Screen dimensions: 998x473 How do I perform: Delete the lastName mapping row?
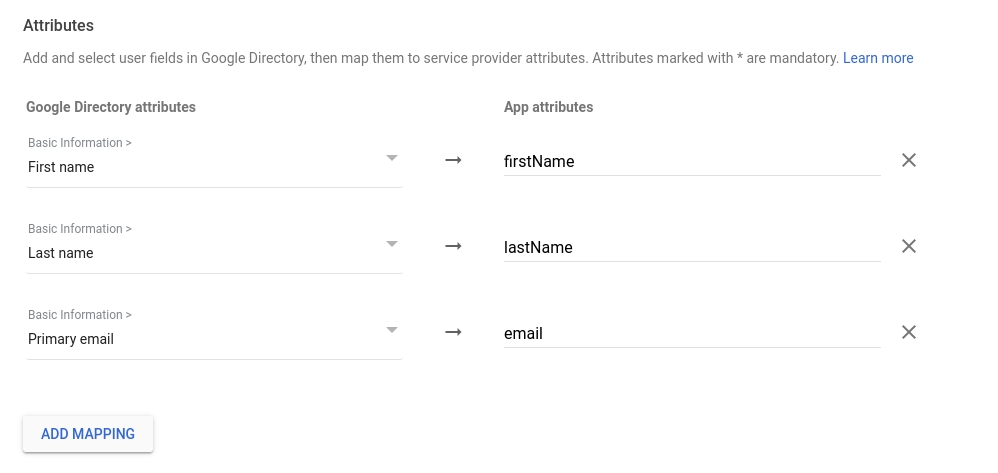click(908, 246)
